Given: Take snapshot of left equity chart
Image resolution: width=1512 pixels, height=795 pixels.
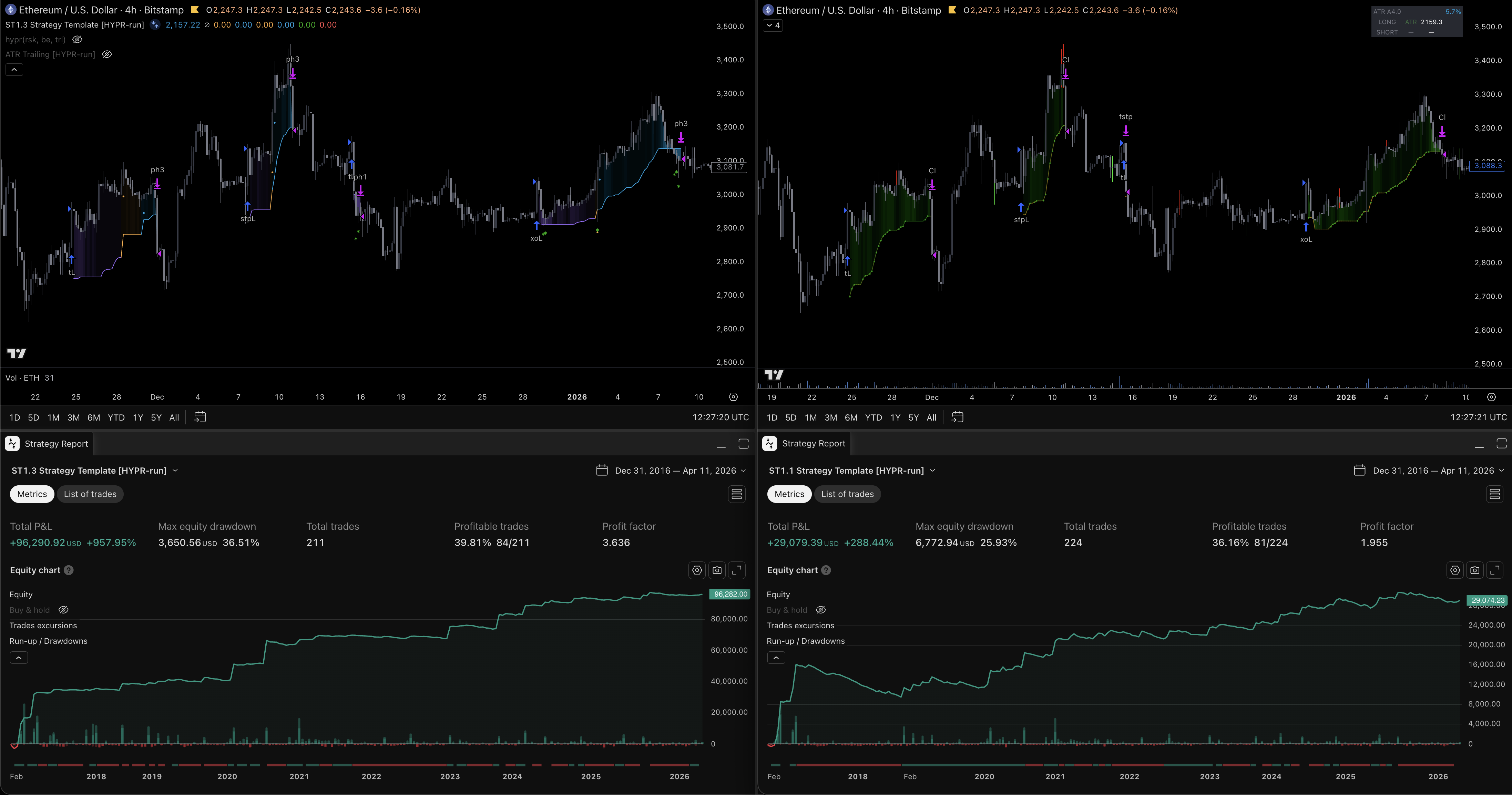Looking at the screenshot, I should click(x=717, y=570).
